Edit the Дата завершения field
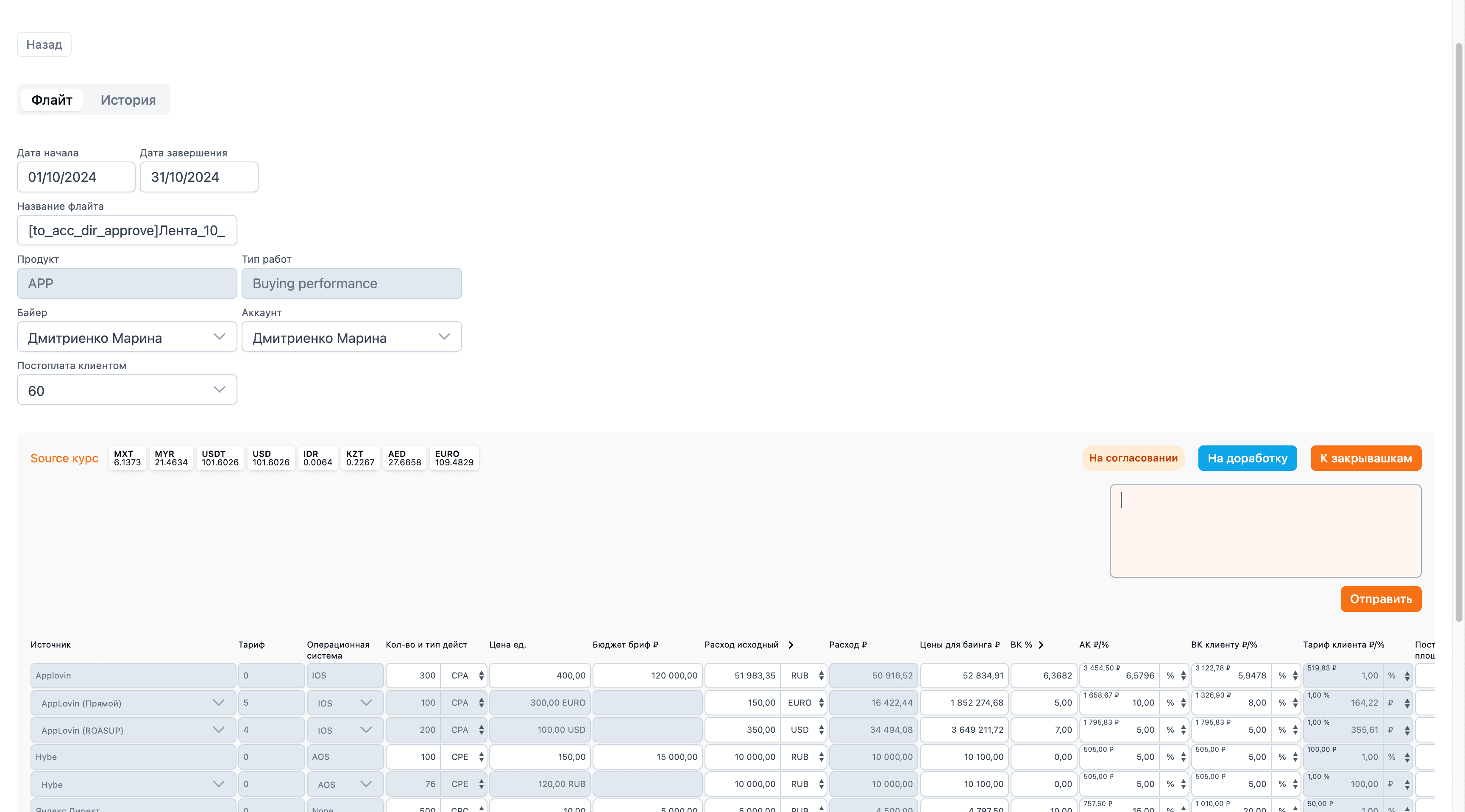This screenshot has height=812, width=1465. point(199,177)
